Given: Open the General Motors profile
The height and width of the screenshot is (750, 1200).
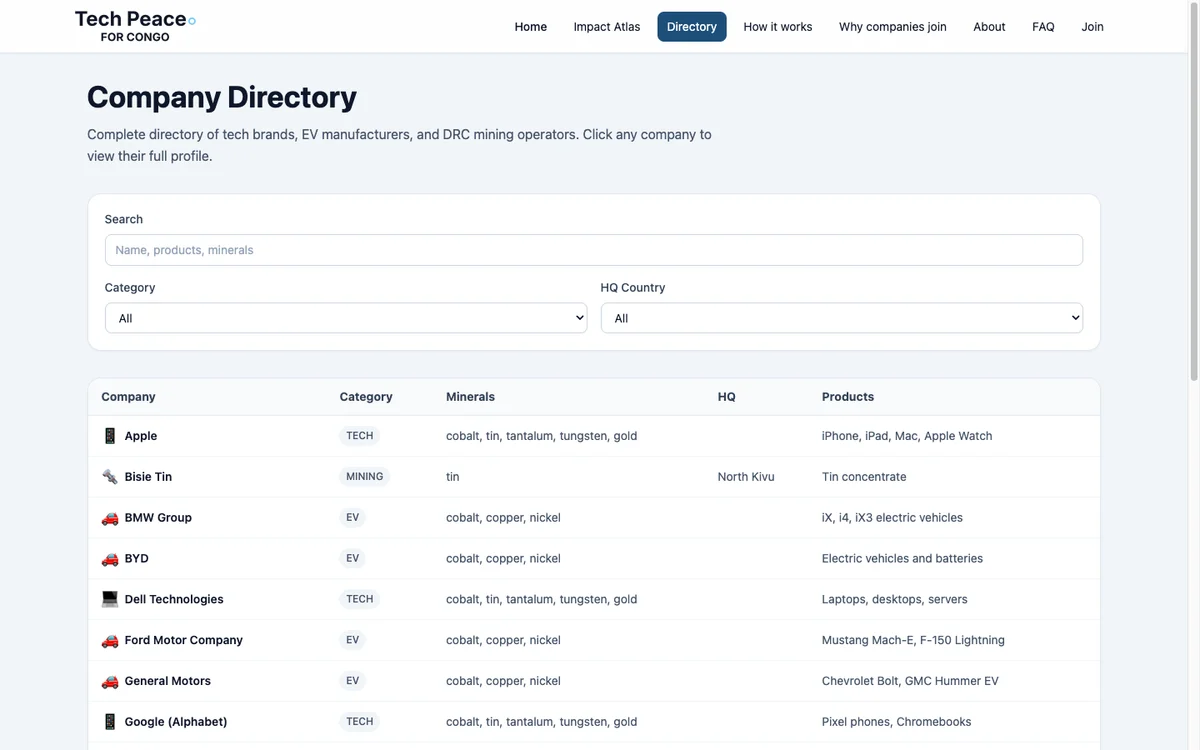Looking at the screenshot, I should (x=168, y=681).
